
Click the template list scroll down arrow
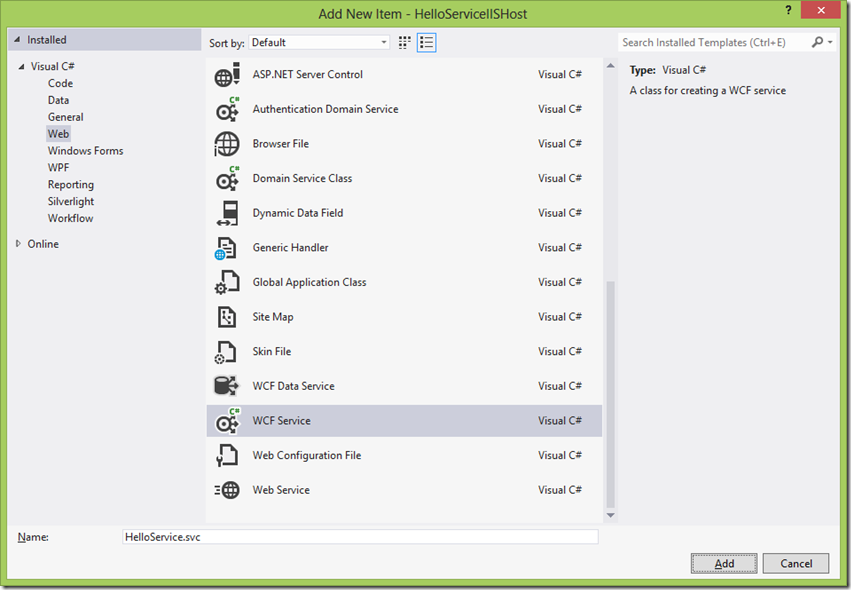pos(611,515)
